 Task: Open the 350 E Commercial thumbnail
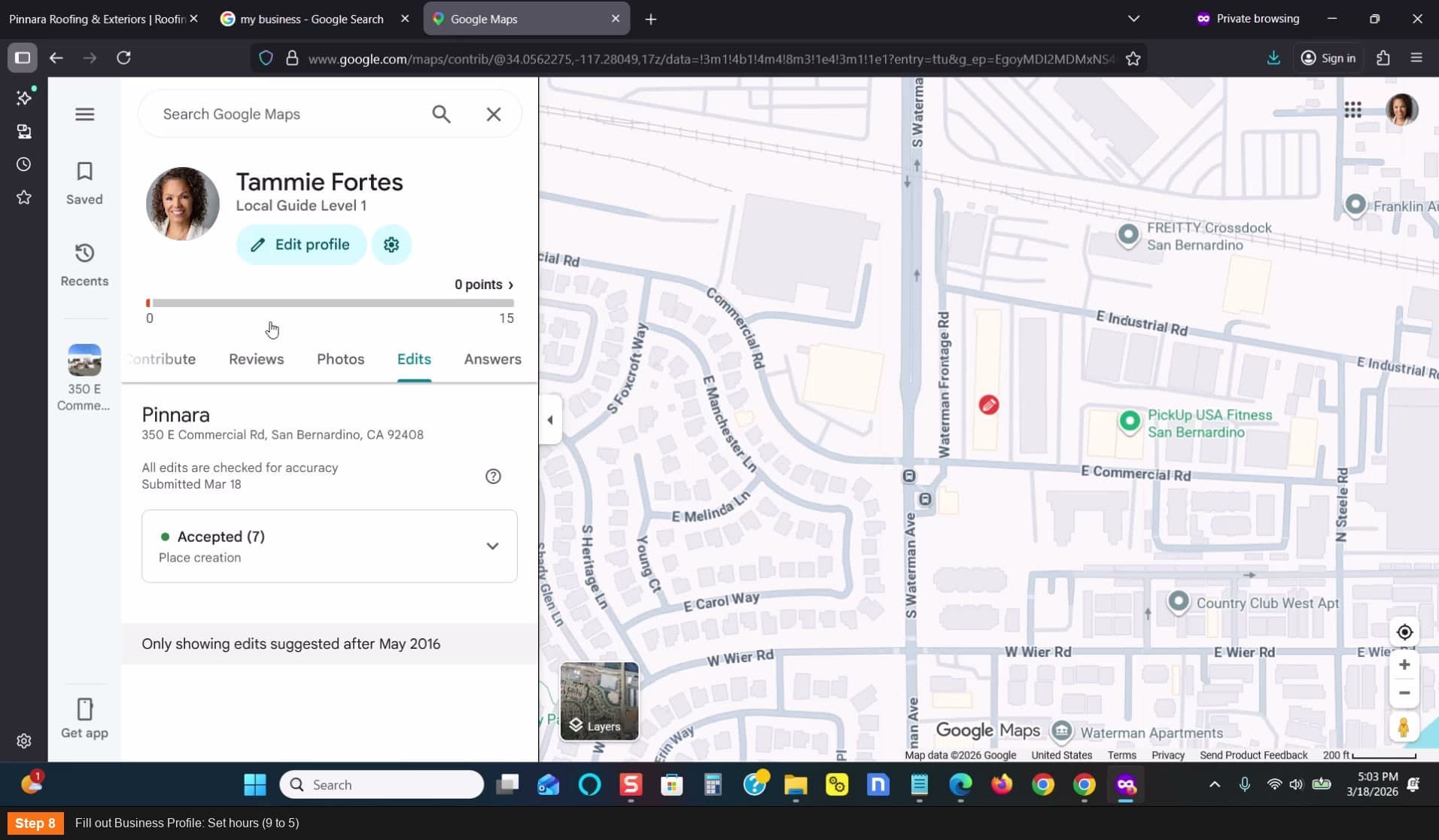84,361
